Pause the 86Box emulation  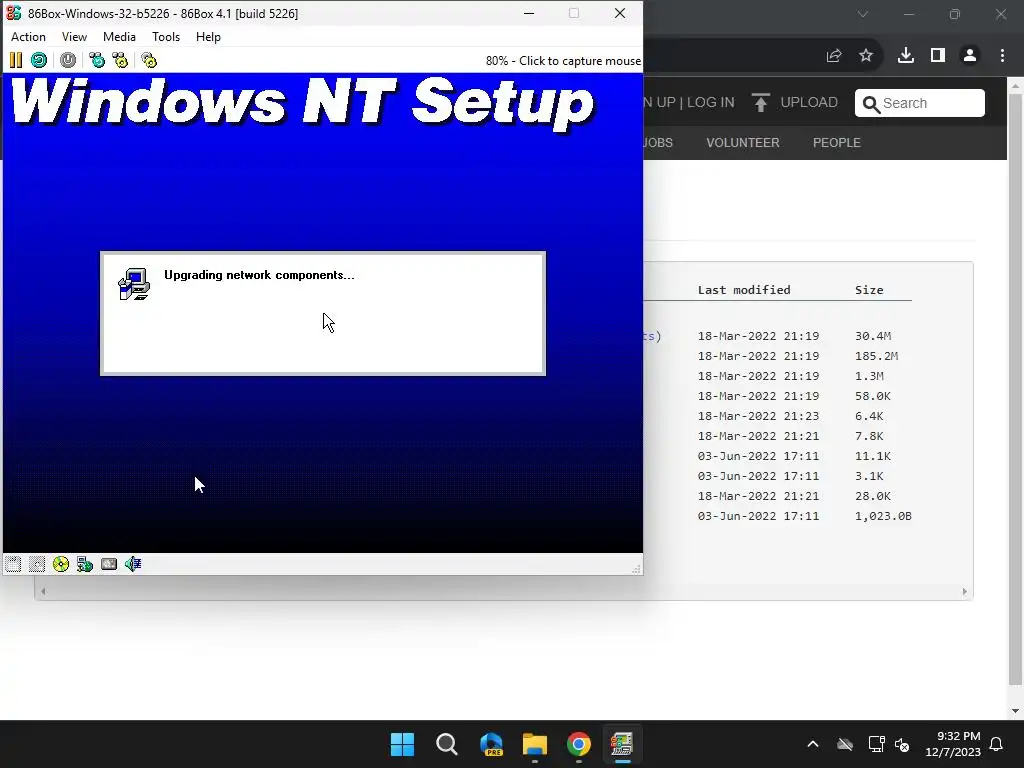[16, 60]
